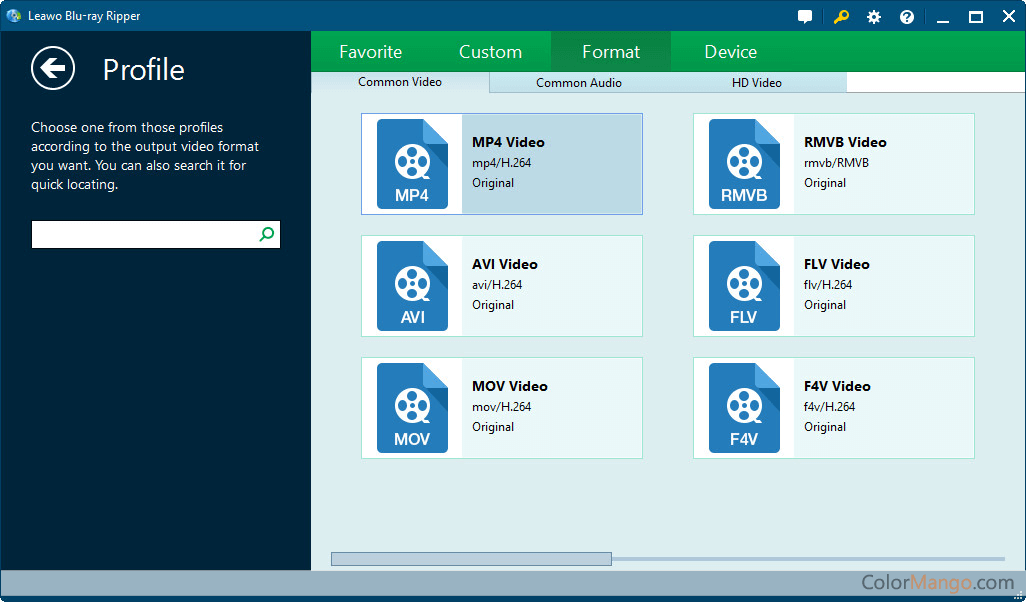
Task: Choose the AVI file icon
Action: point(412,286)
